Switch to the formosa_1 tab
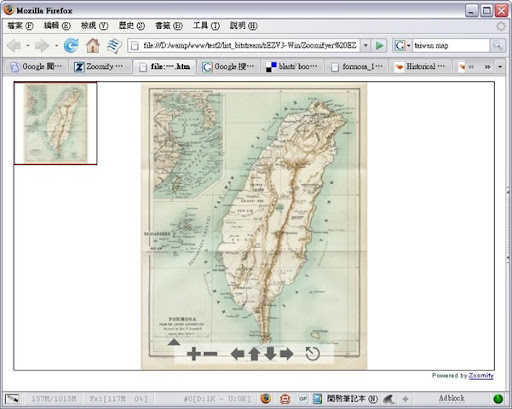Image resolution: width=512 pixels, height=409 pixels. pos(356,67)
